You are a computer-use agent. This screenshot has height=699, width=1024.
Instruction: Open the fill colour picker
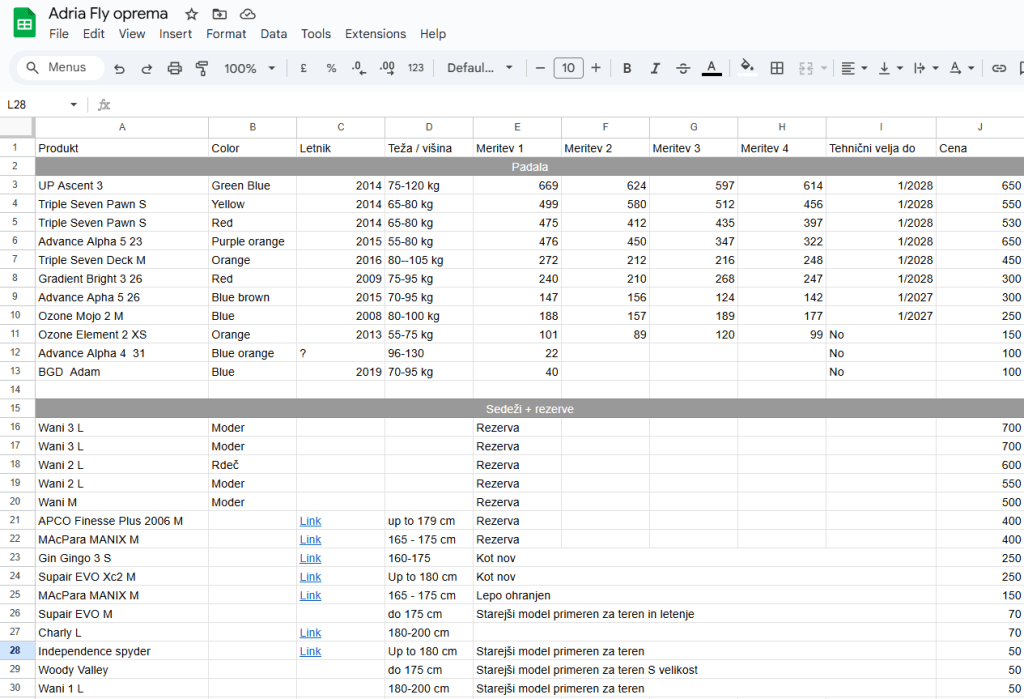point(746,68)
